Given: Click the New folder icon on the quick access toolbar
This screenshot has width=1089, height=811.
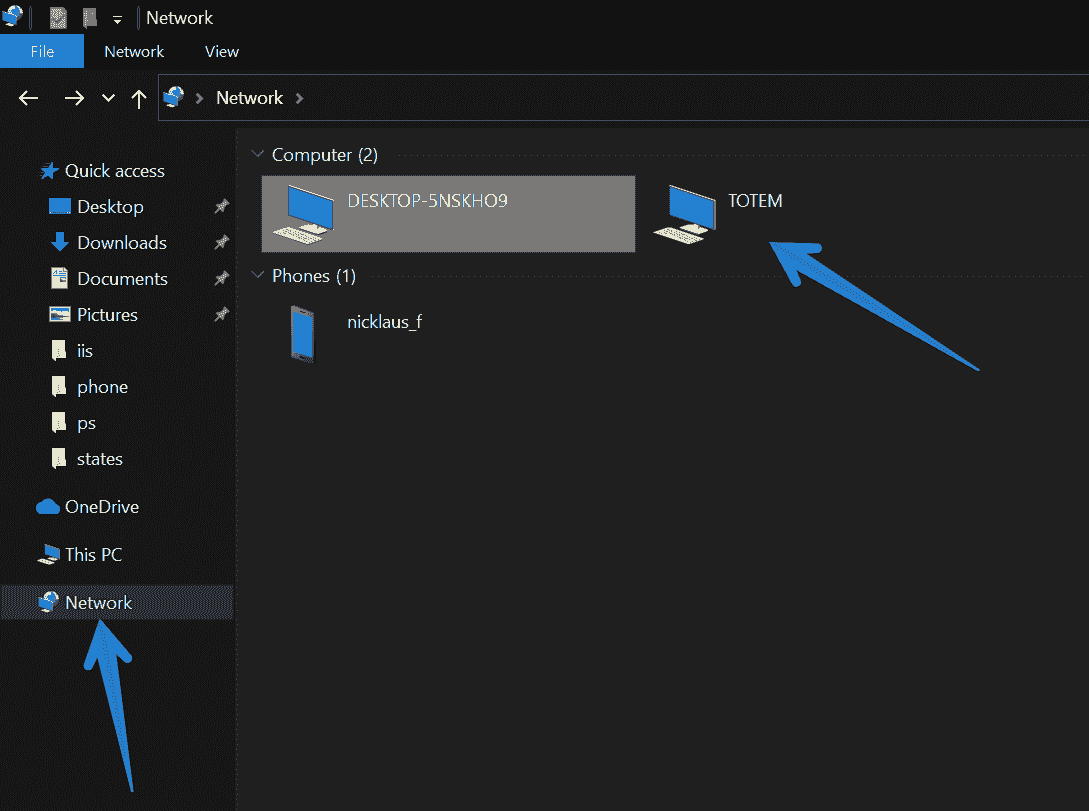Looking at the screenshot, I should coord(88,17).
